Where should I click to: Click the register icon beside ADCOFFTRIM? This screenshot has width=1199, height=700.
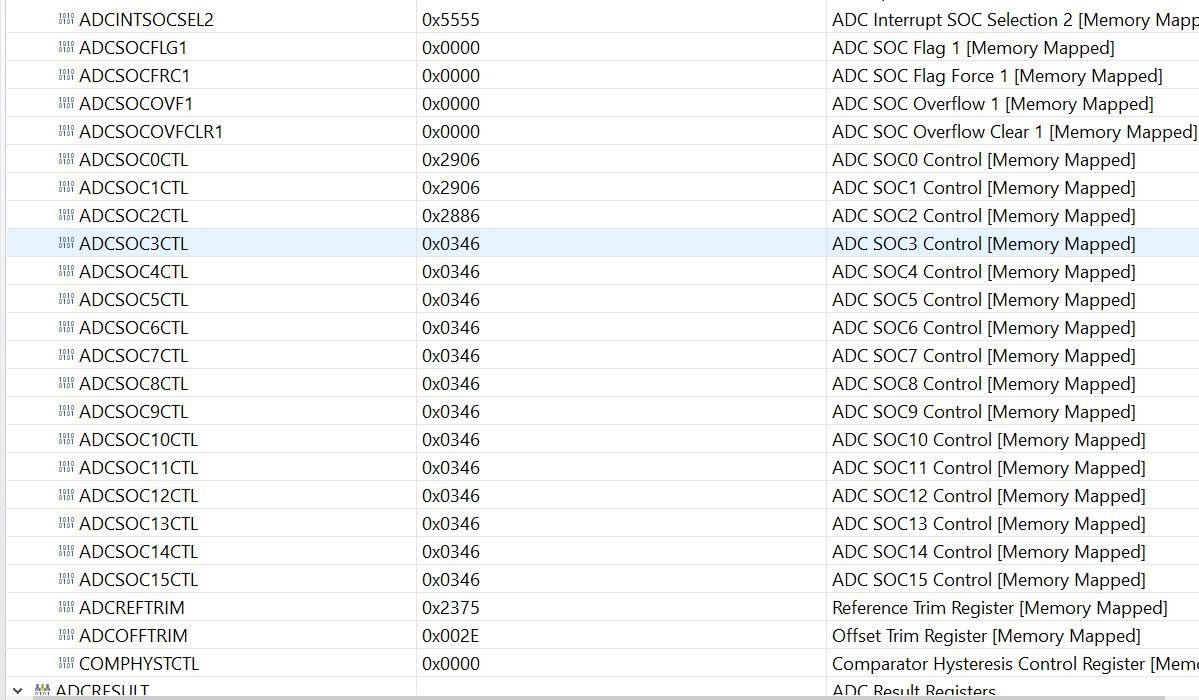pos(67,635)
